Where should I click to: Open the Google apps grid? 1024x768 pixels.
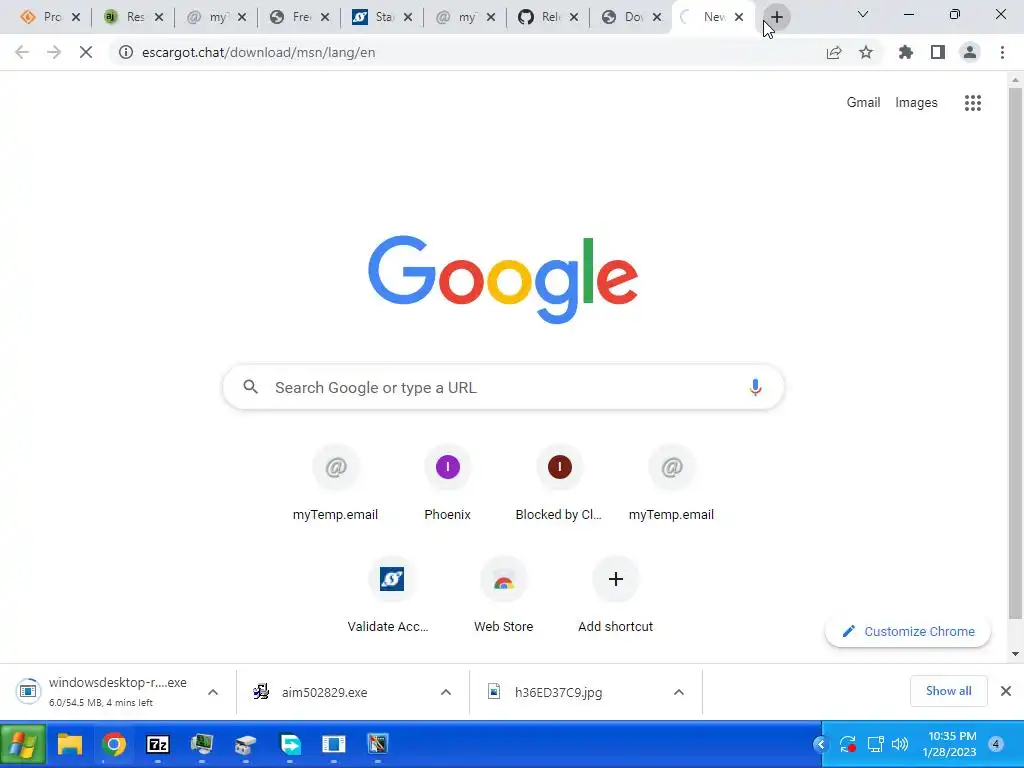point(972,103)
